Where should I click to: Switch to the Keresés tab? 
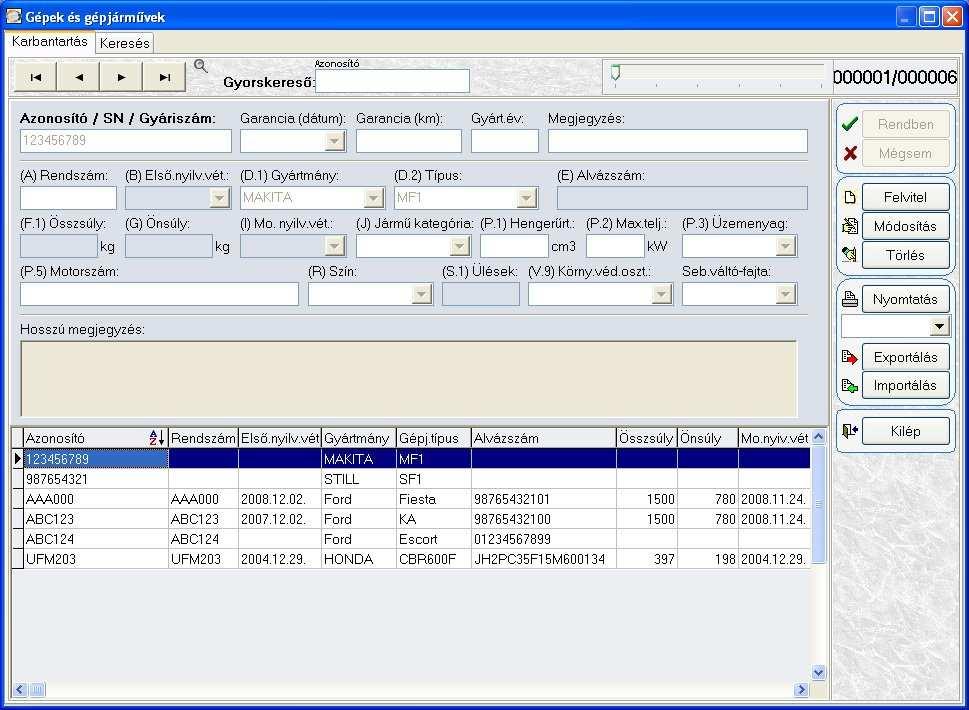(124, 43)
